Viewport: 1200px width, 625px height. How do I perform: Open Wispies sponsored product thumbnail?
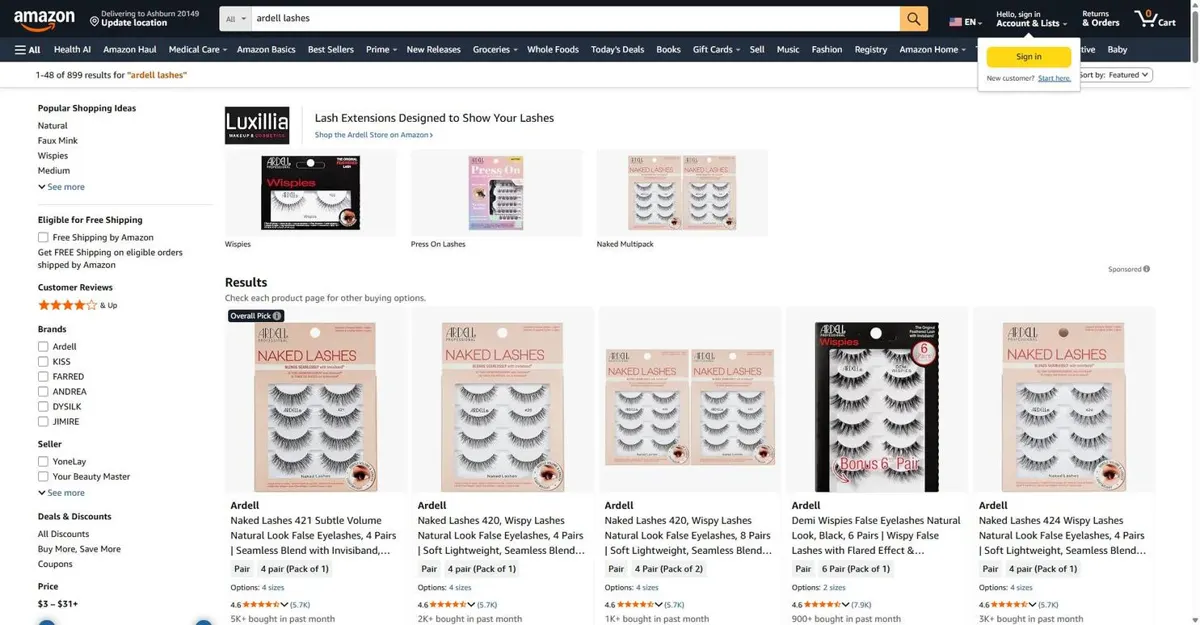[310, 193]
